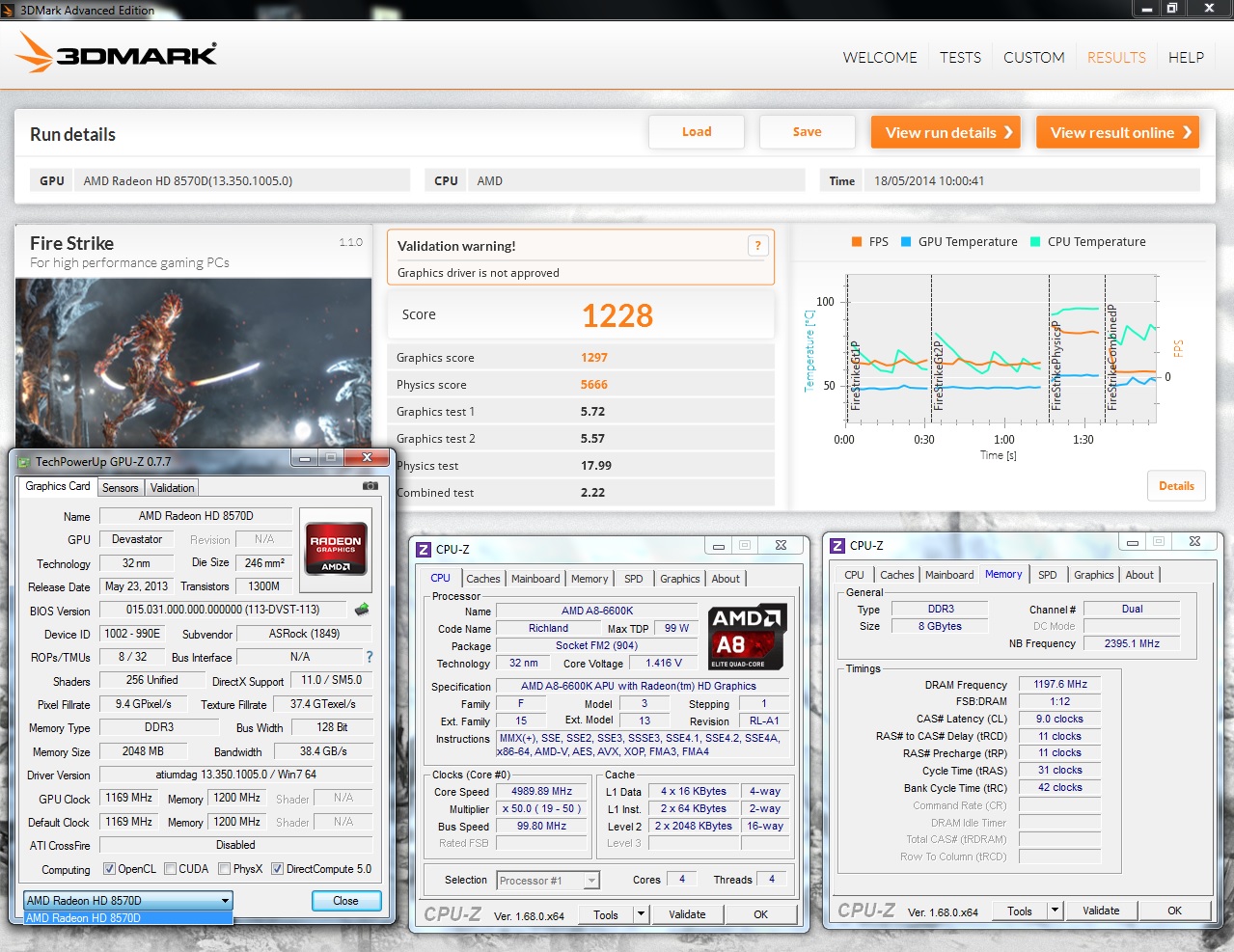The width and height of the screenshot is (1234, 952).
Task: Open the HELP section
Action: [x=1186, y=58]
